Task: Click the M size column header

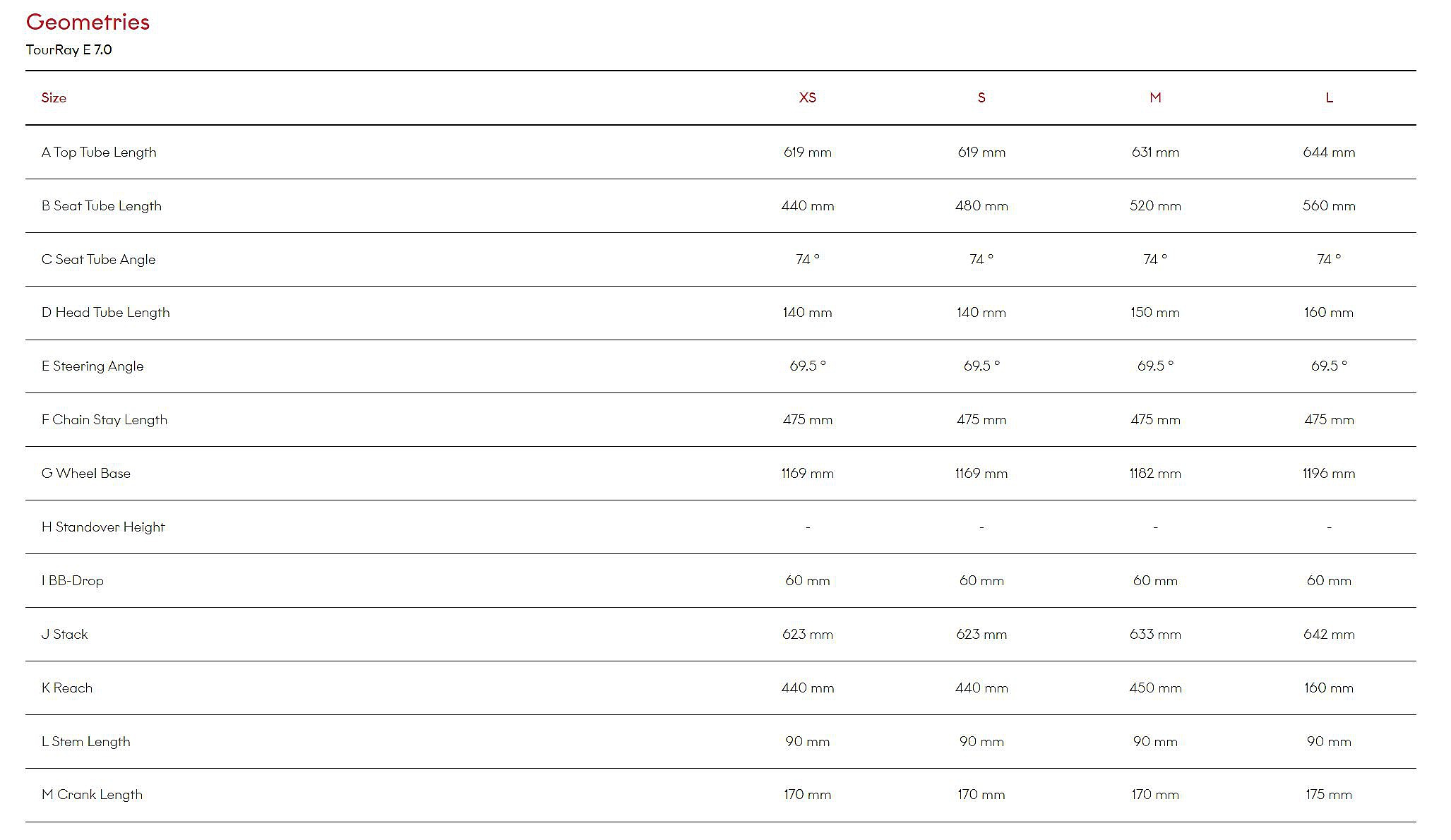Action: (x=1154, y=97)
